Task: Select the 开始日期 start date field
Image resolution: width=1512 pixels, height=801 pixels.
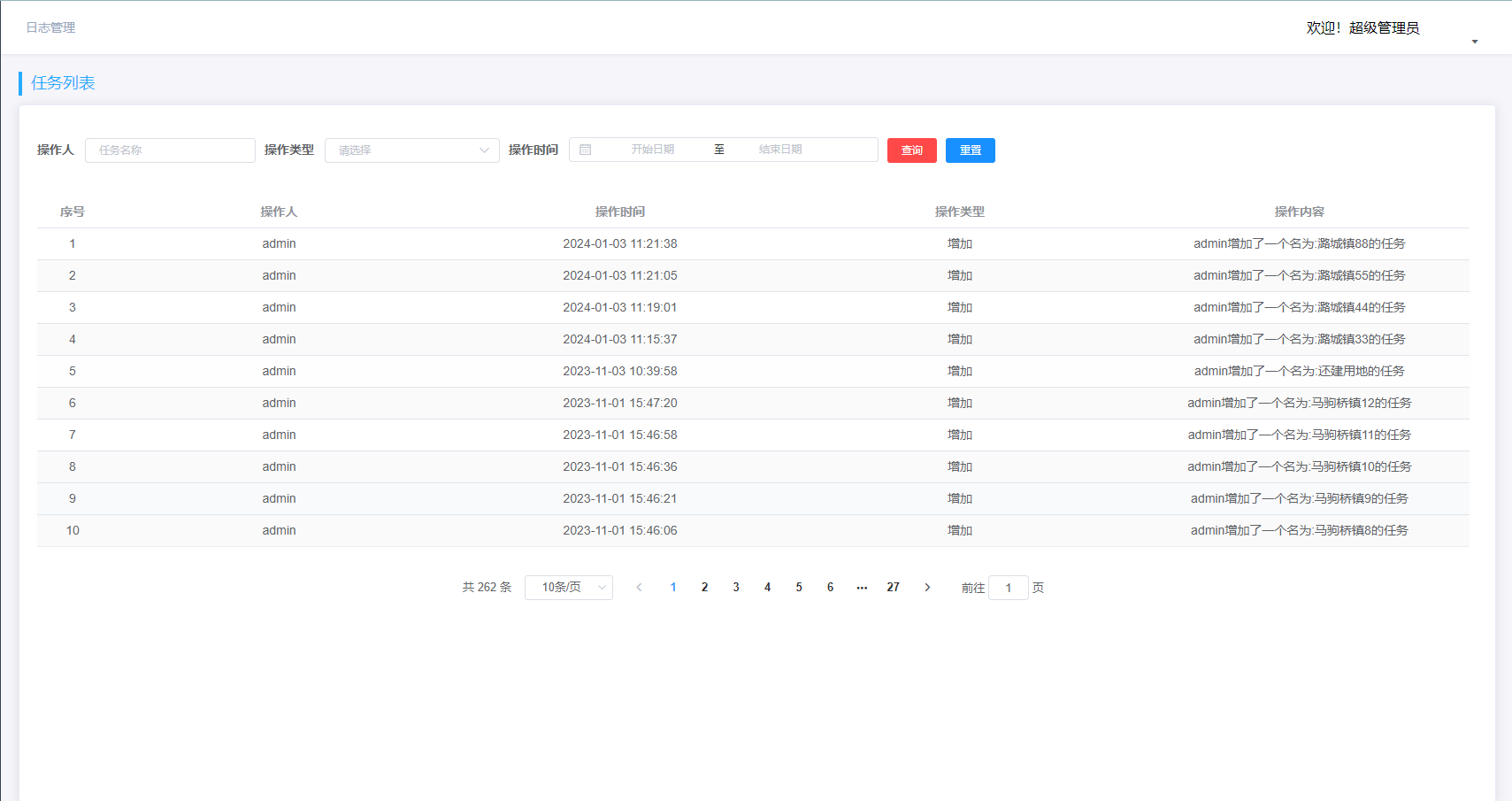Action: 653,150
